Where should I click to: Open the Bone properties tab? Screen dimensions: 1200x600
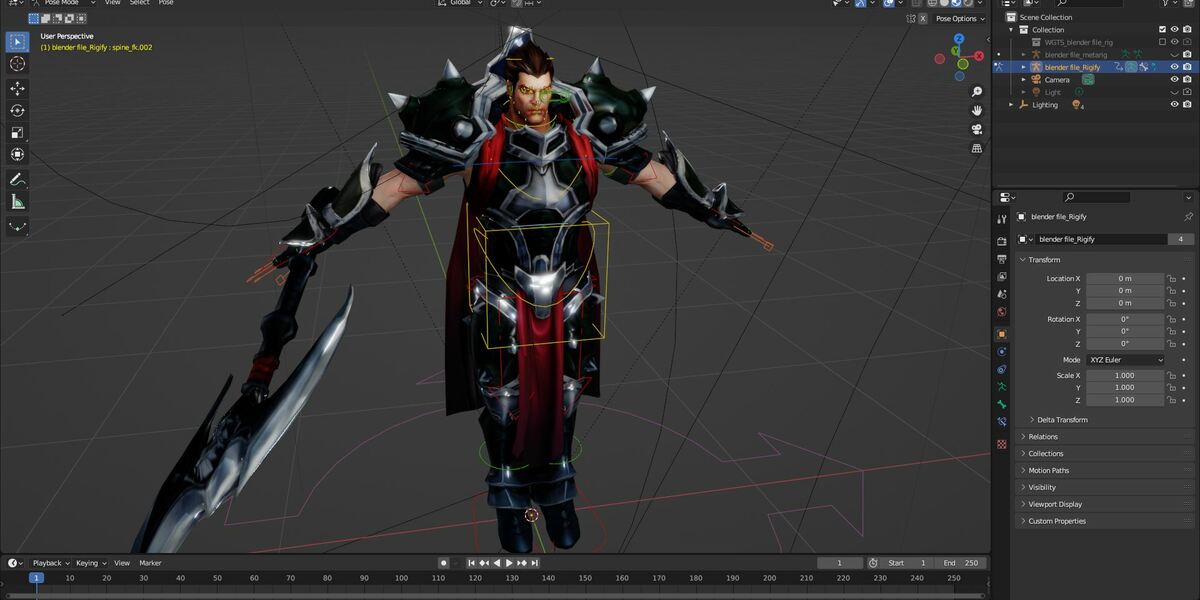(1001, 405)
